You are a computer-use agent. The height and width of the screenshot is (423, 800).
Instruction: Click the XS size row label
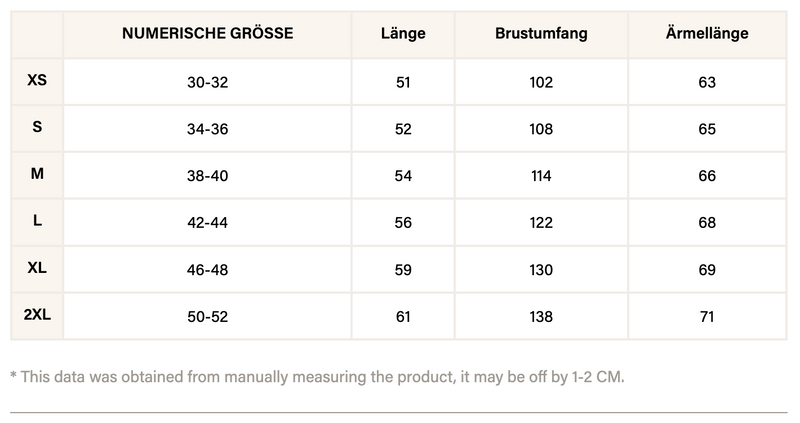[37, 79]
